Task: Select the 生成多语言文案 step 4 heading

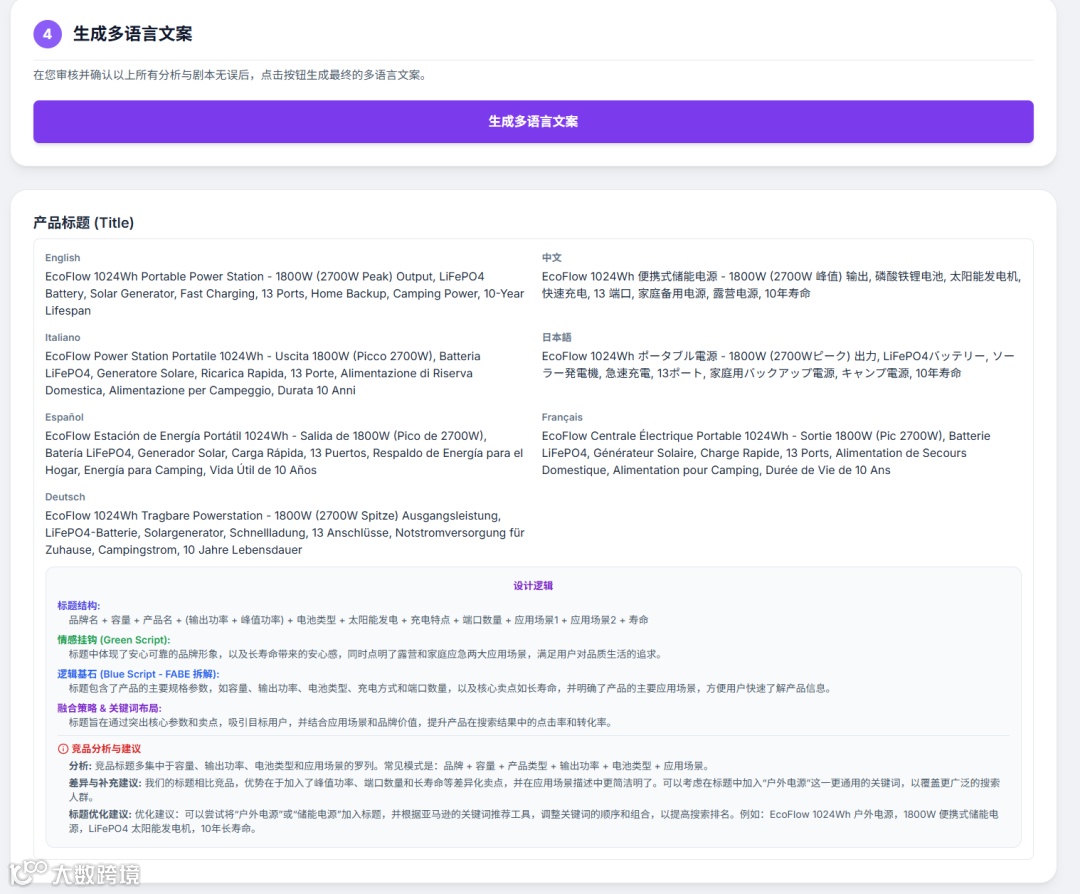Action: [x=132, y=34]
